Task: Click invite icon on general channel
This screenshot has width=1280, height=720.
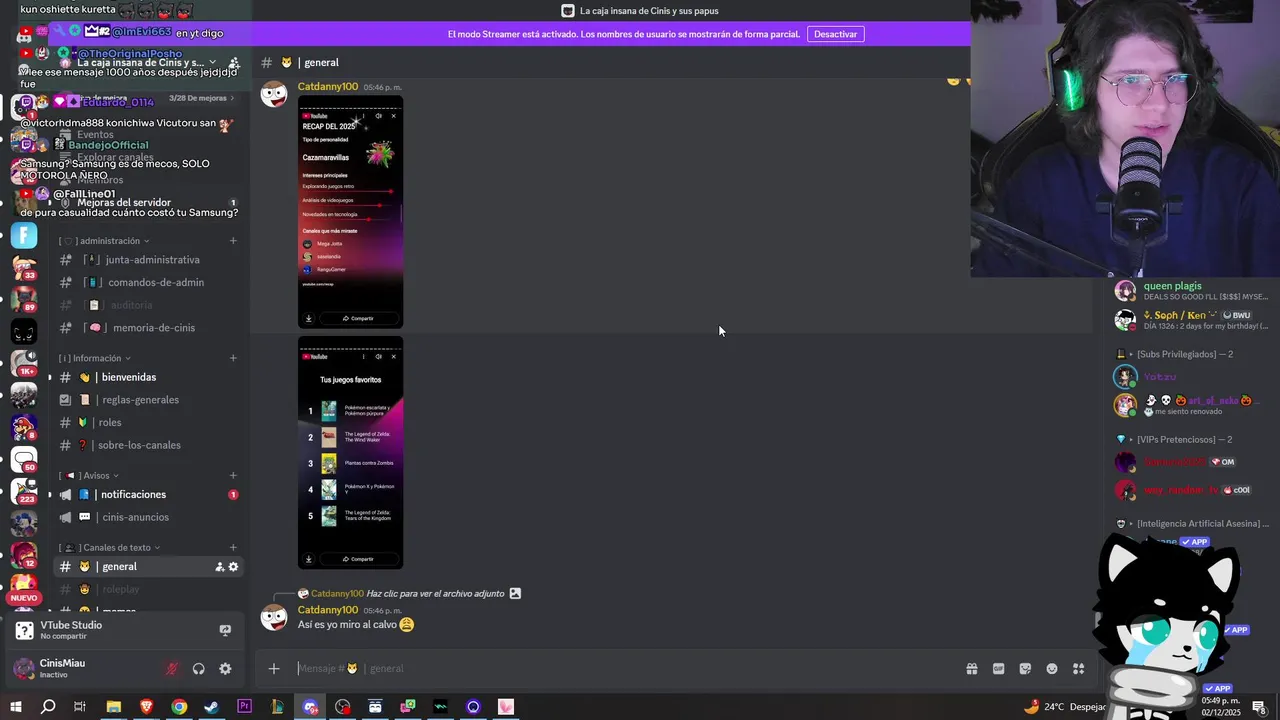Action: click(x=220, y=567)
